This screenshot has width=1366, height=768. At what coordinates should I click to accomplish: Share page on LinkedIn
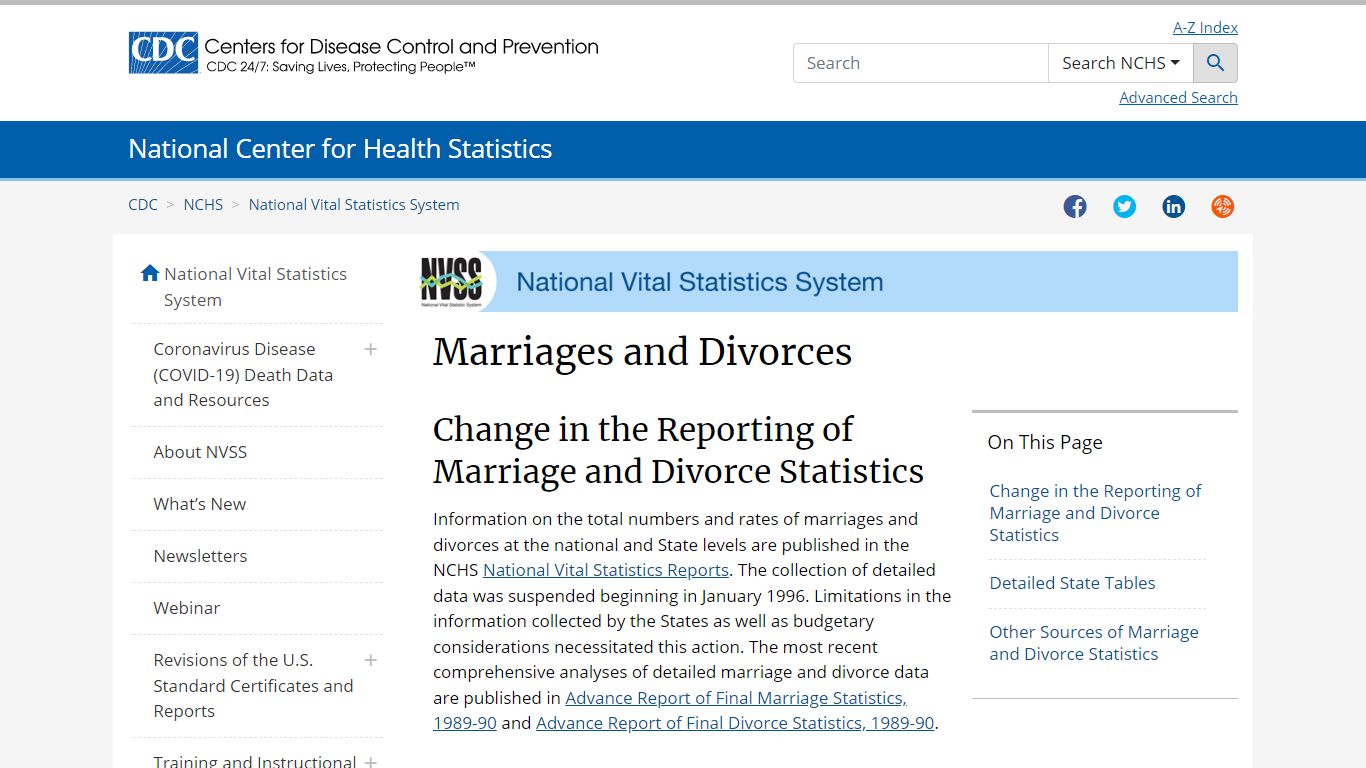[1173, 207]
